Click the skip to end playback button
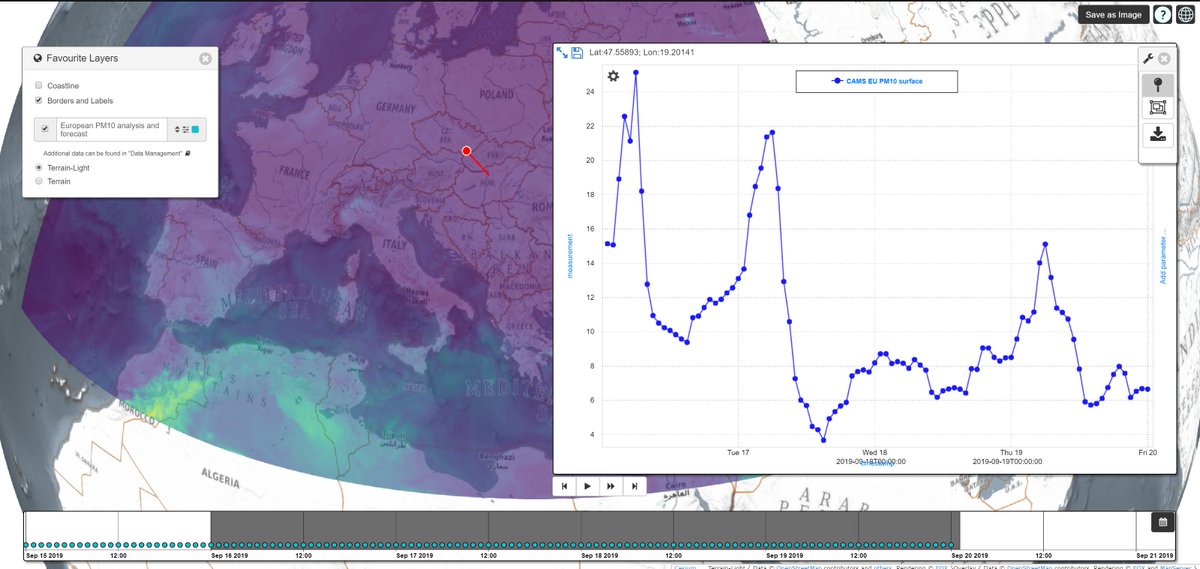 (634, 486)
